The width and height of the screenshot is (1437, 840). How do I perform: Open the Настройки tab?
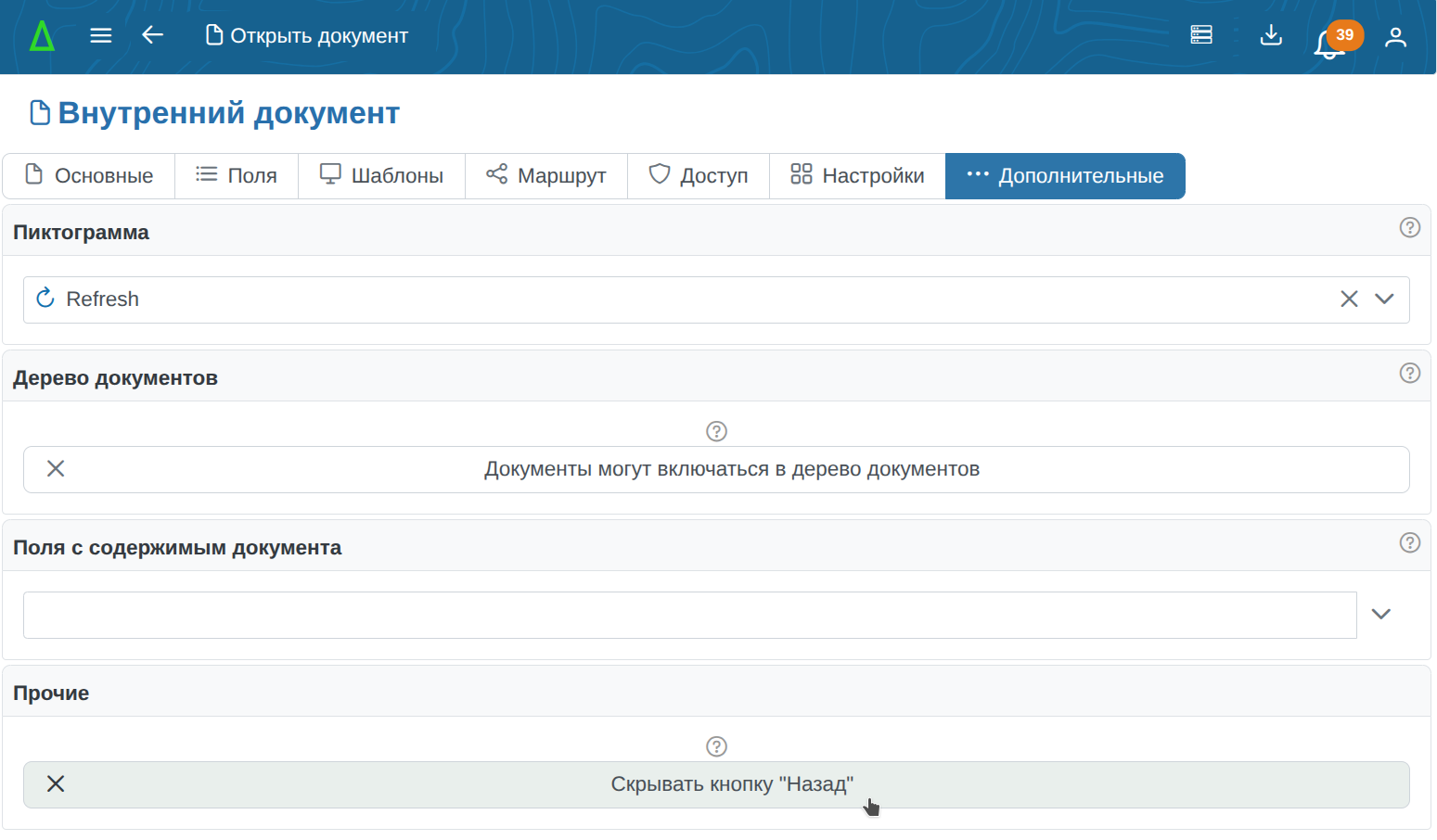click(857, 176)
